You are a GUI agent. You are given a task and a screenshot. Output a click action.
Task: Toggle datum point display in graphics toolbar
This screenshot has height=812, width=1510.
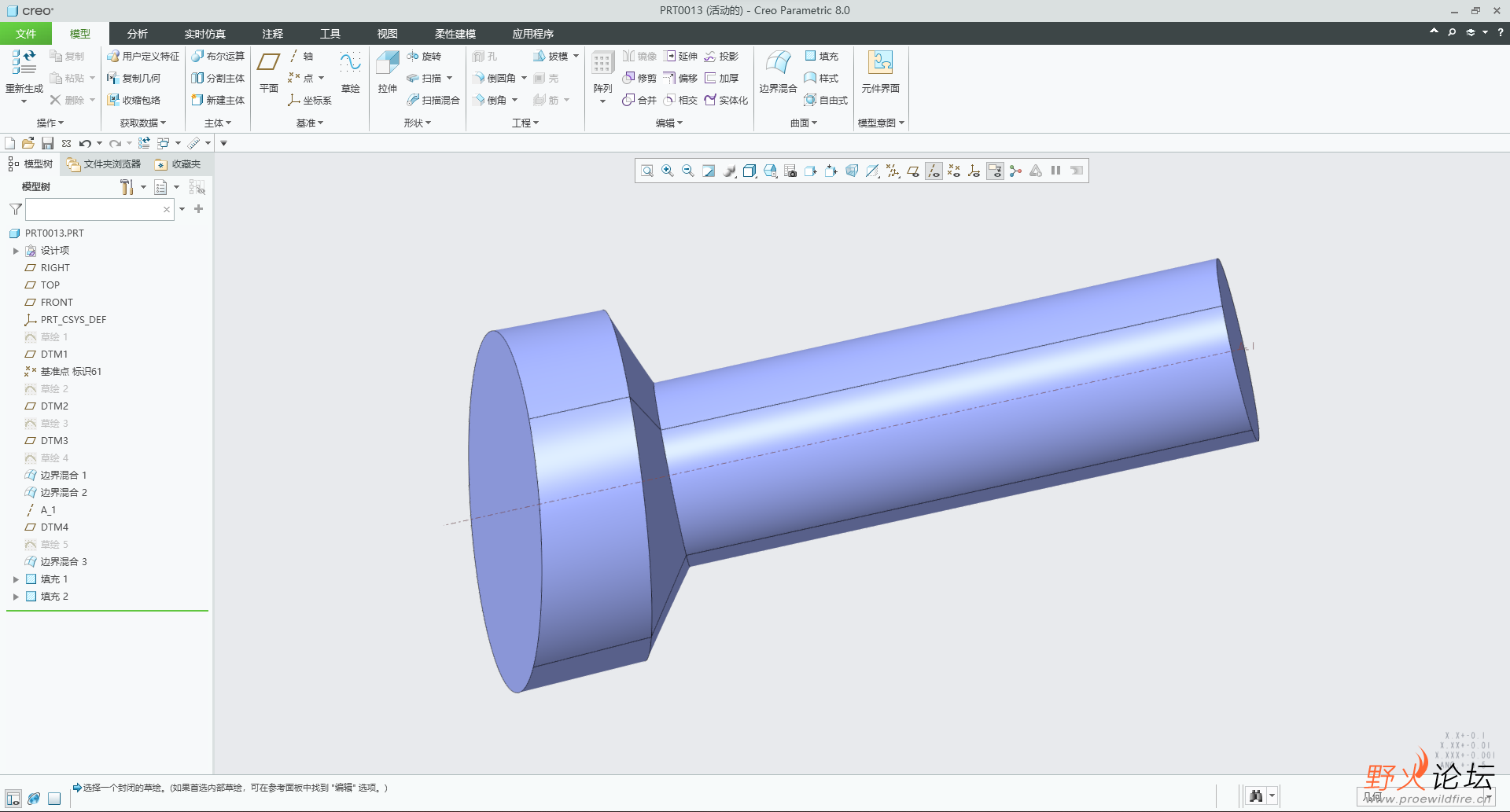point(954,171)
